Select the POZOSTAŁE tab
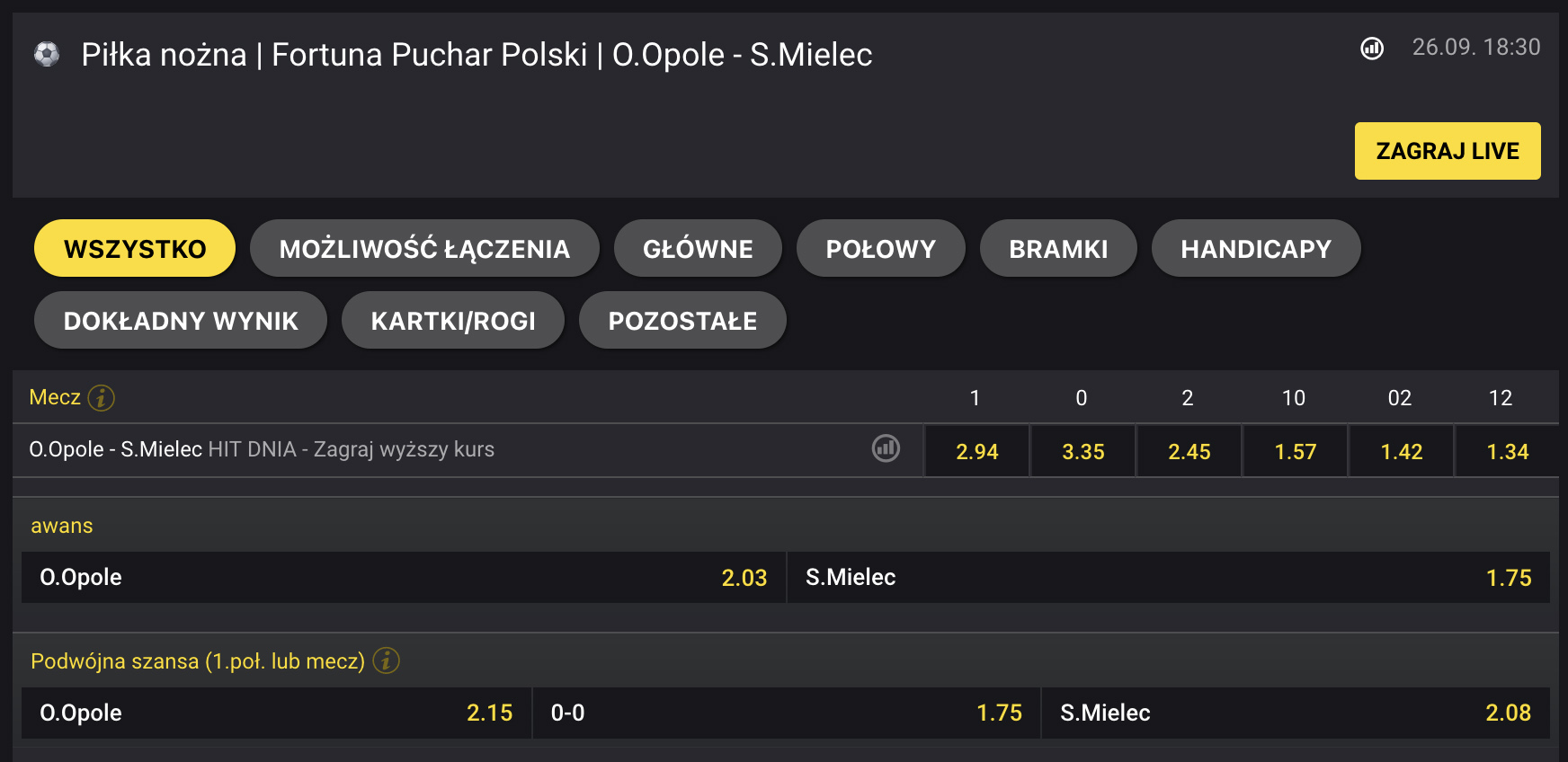This screenshot has height=762, width=1568. pyautogui.click(x=682, y=321)
